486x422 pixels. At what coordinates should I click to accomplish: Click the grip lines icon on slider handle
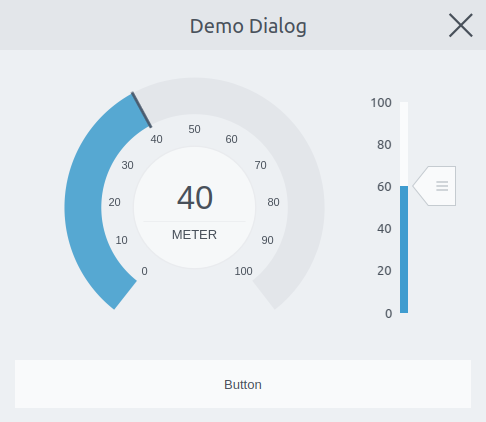coord(442,186)
